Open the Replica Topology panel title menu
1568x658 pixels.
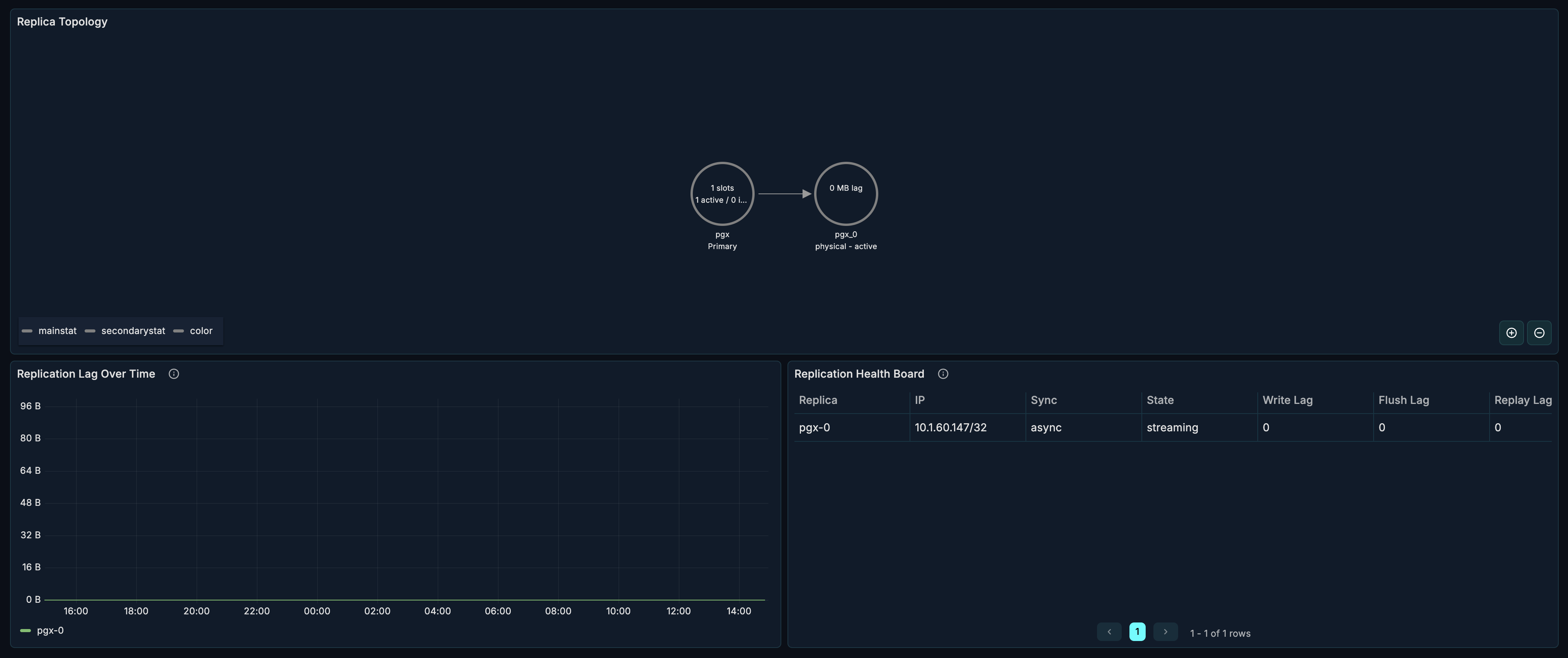coord(62,22)
